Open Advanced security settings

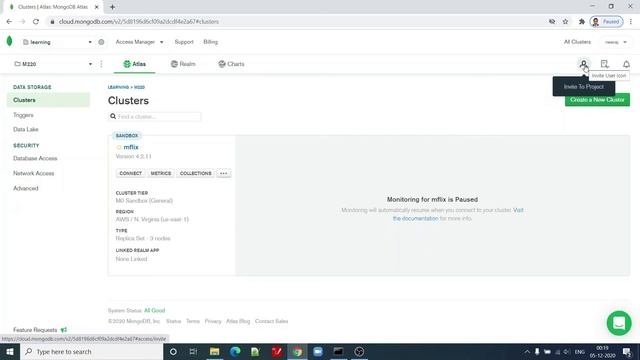click(x=26, y=189)
